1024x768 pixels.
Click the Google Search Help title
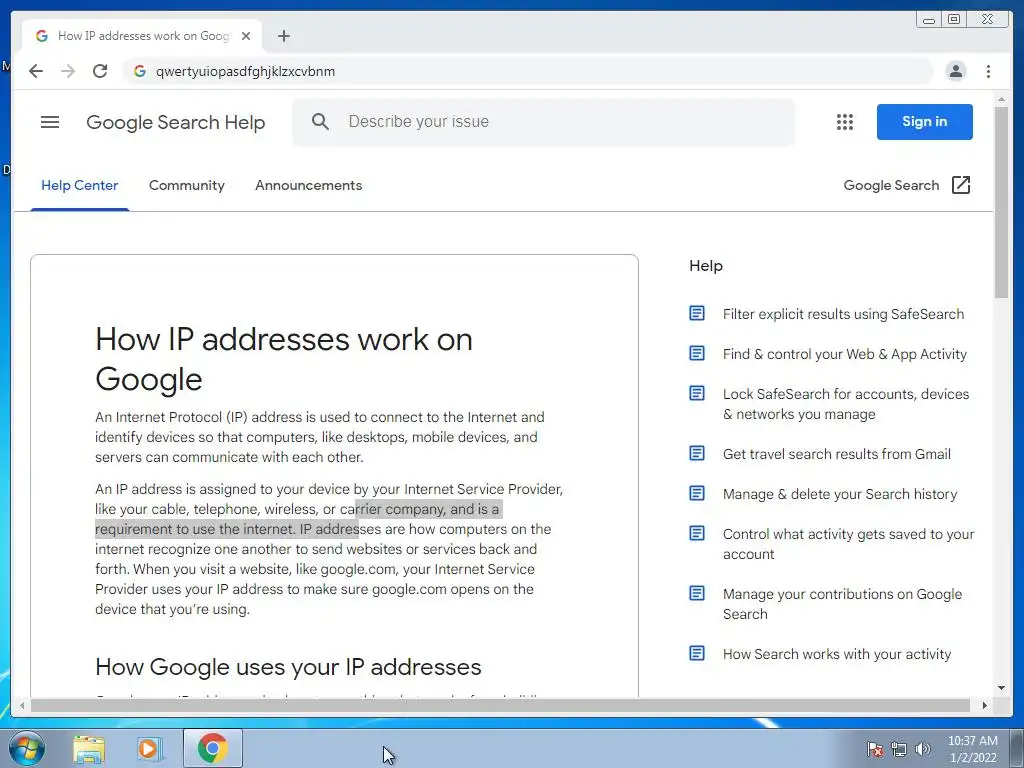point(176,122)
